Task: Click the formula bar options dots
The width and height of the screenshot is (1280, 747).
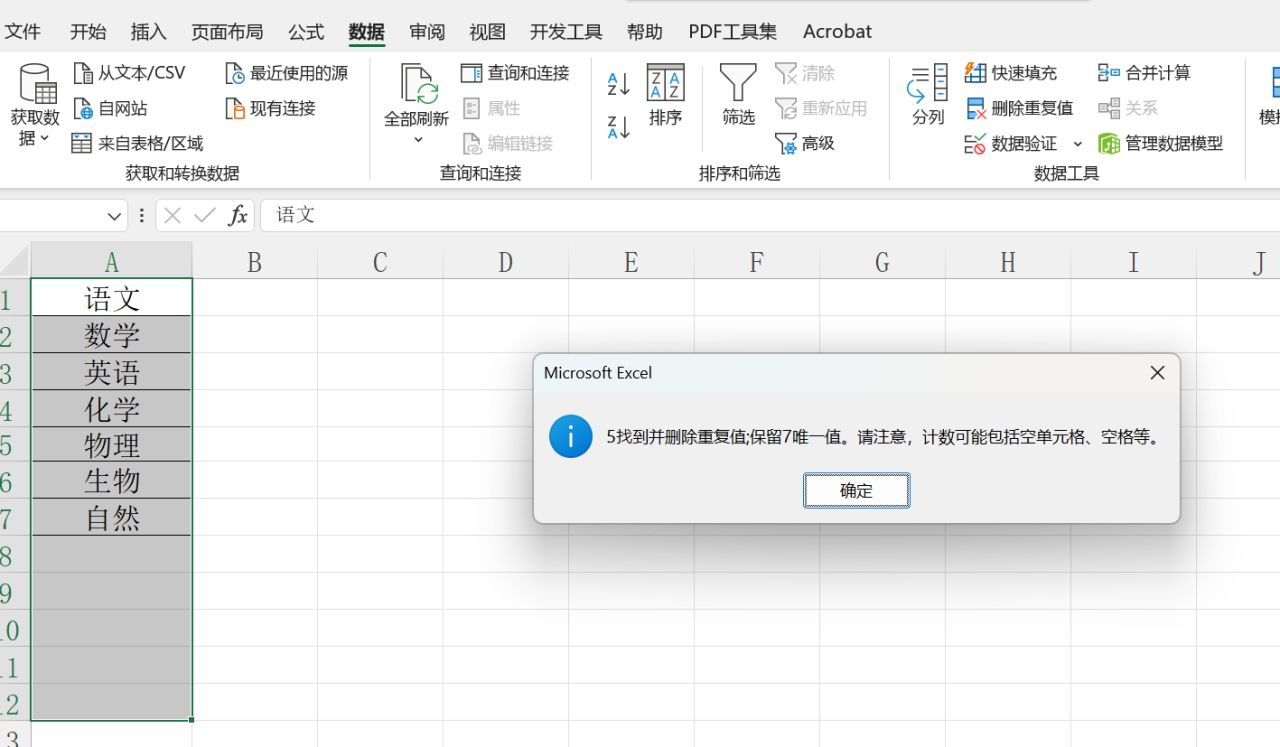Action: pyautogui.click(x=142, y=215)
